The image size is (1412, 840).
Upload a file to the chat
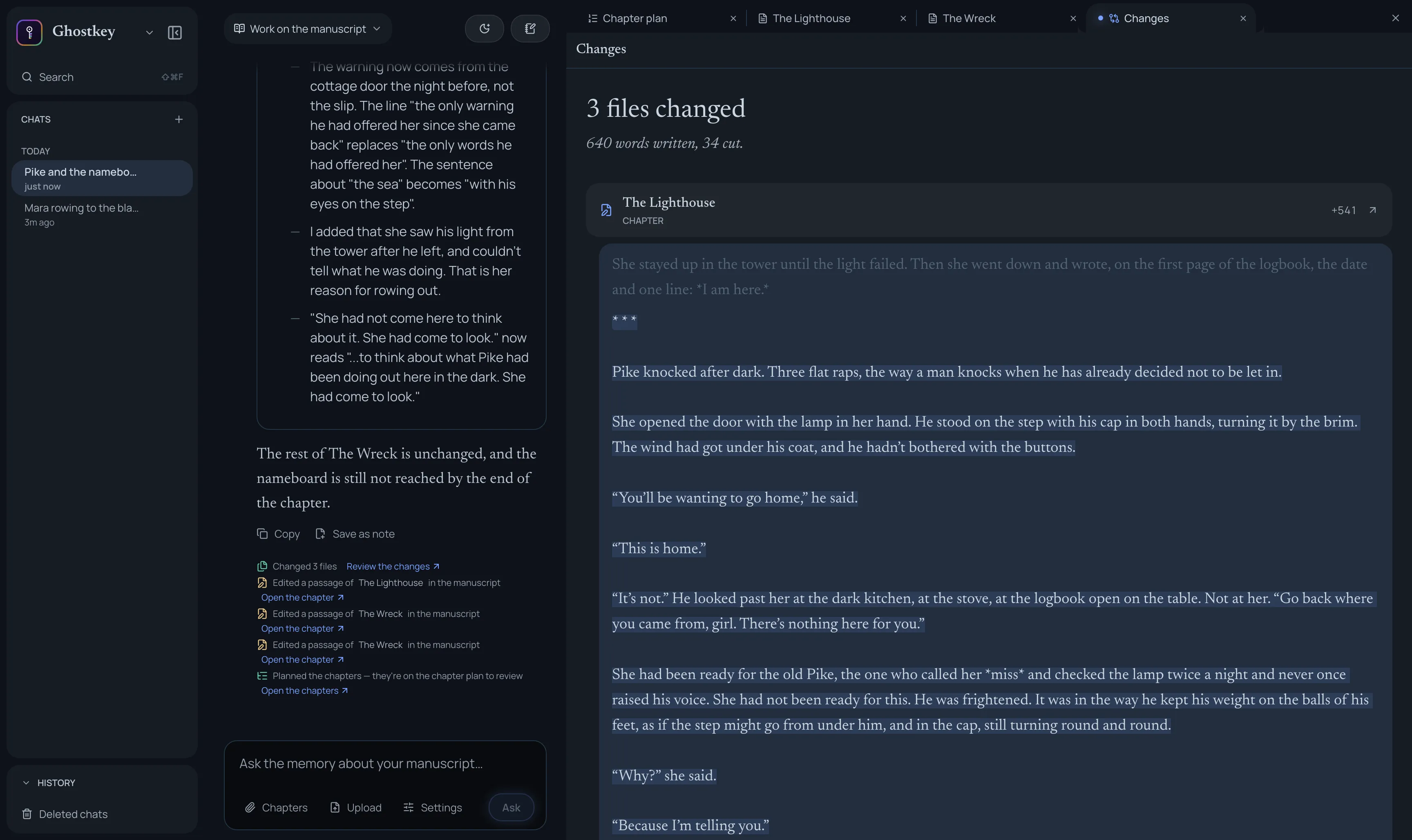click(356, 808)
